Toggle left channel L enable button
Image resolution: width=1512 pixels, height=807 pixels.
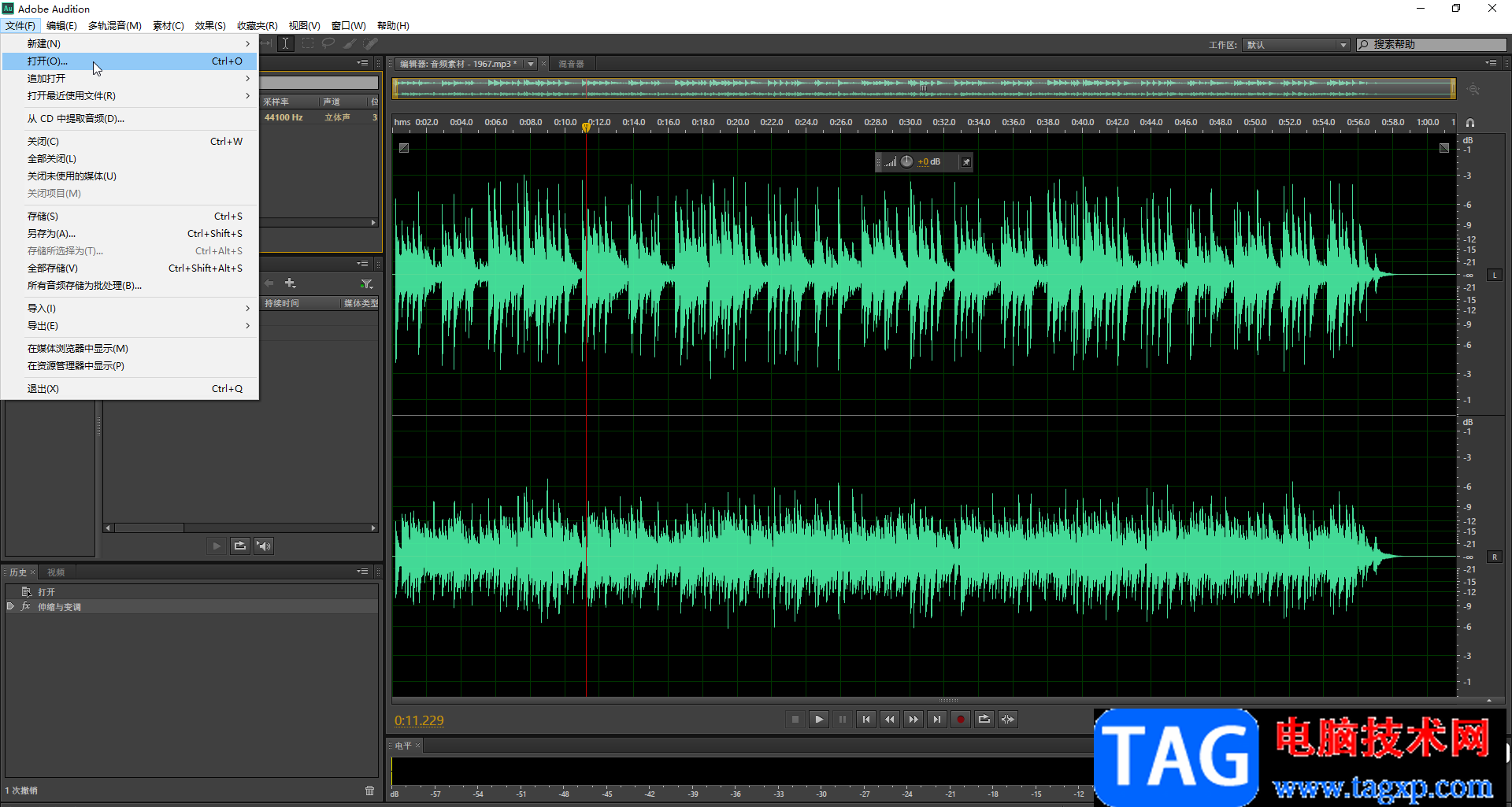[1495, 276]
